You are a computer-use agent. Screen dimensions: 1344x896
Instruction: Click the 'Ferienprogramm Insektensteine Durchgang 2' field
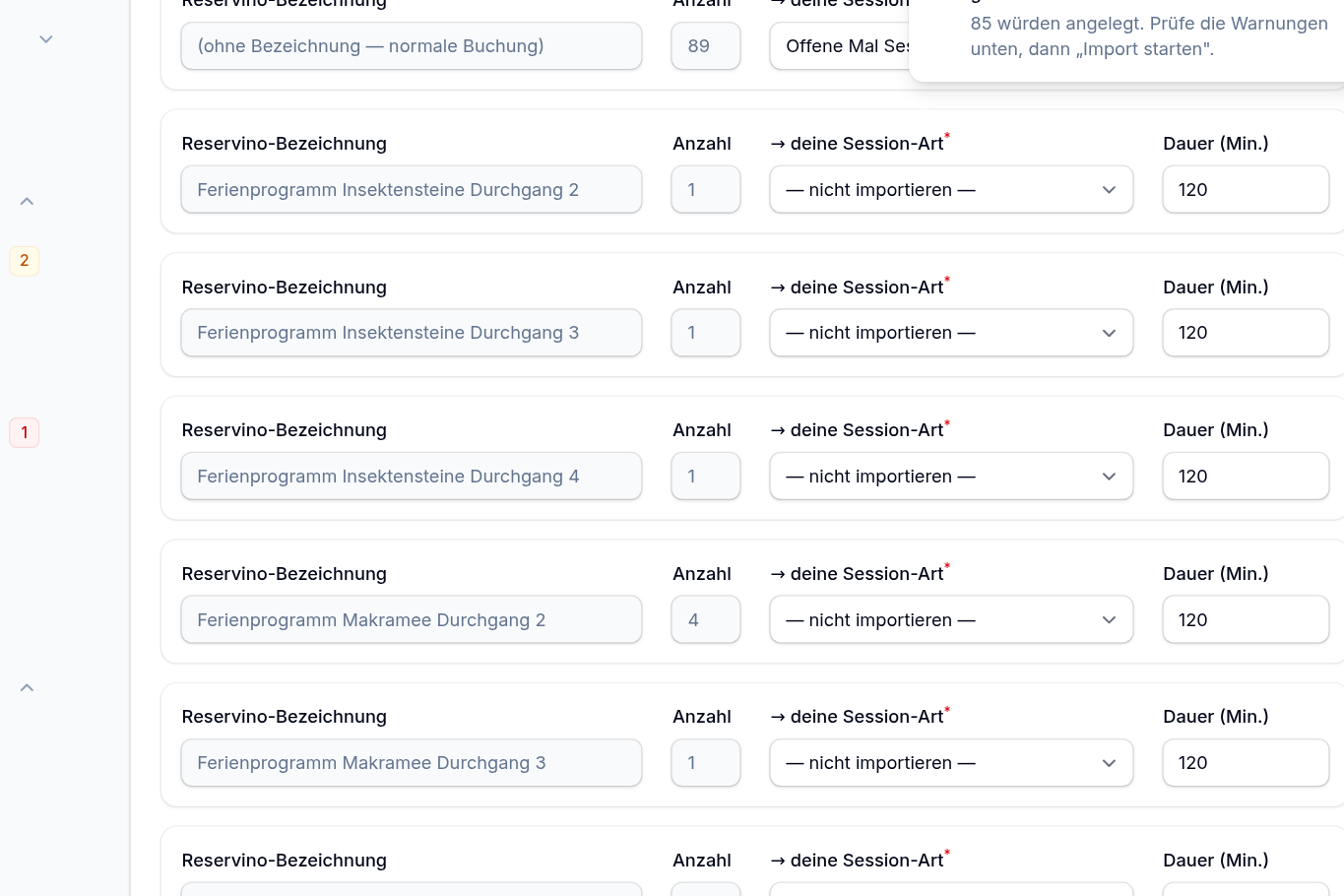pyautogui.click(x=412, y=190)
